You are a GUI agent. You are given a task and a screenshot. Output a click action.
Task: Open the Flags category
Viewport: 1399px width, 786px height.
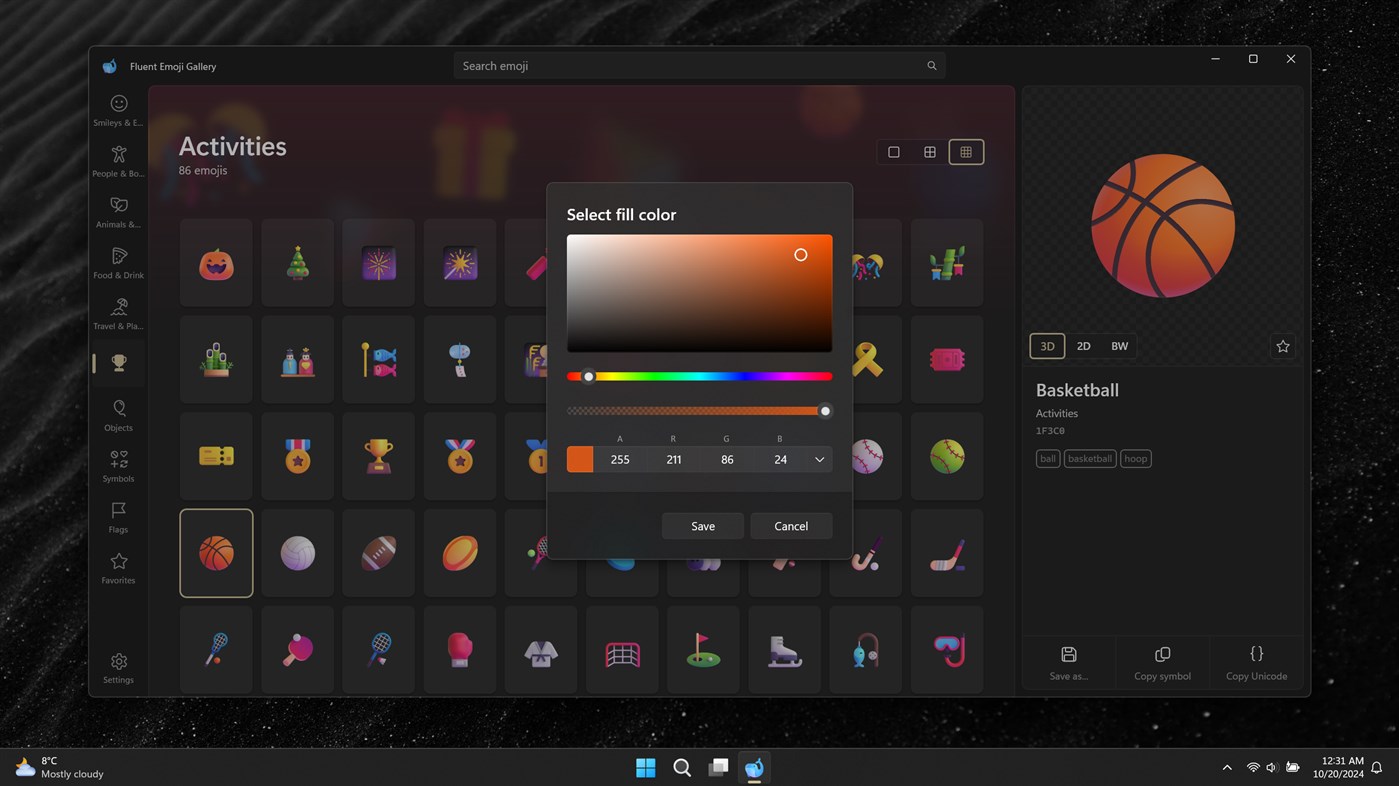(118, 514)
